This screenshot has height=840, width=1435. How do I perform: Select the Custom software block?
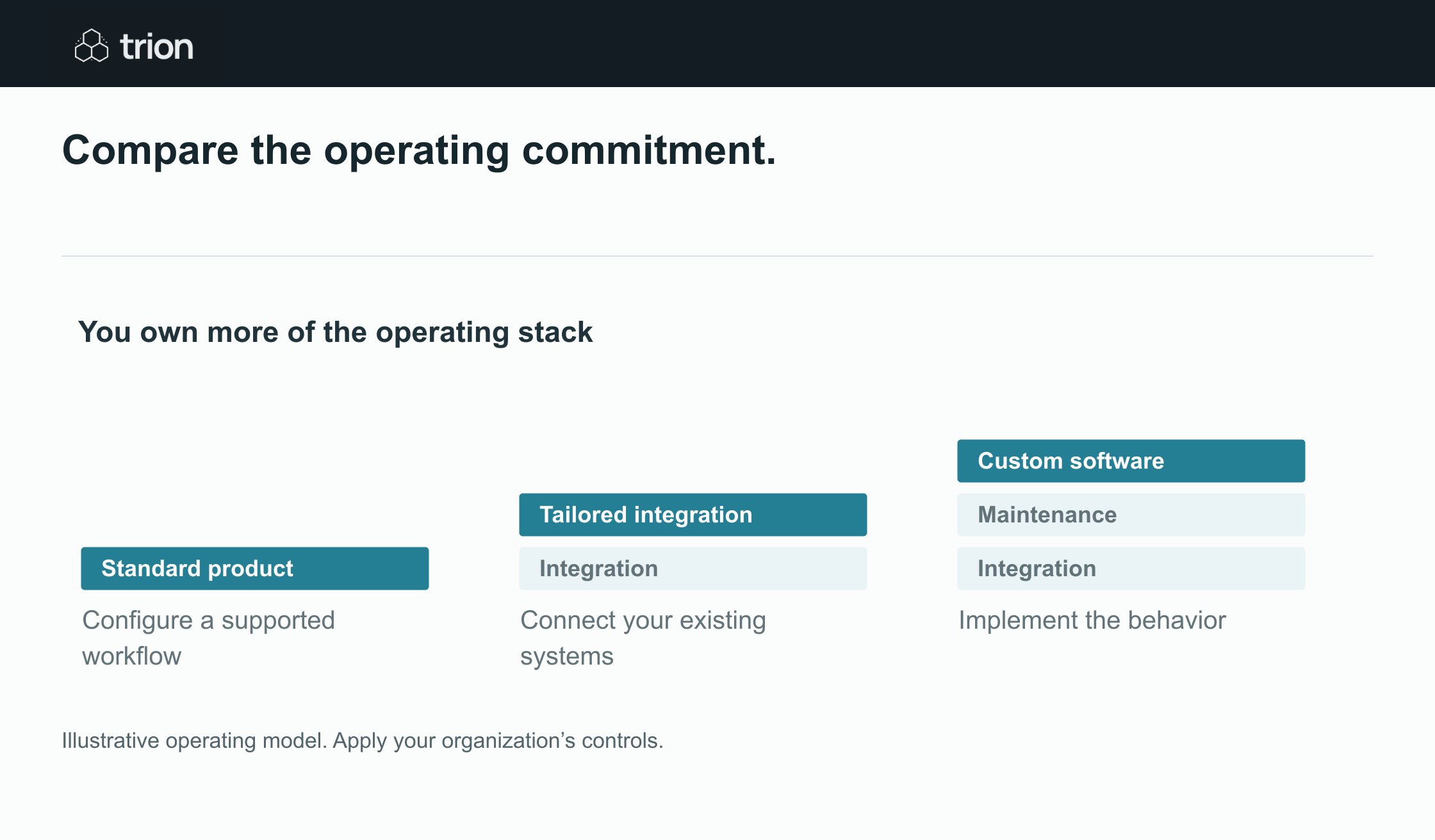click(x=1131, y=461)
